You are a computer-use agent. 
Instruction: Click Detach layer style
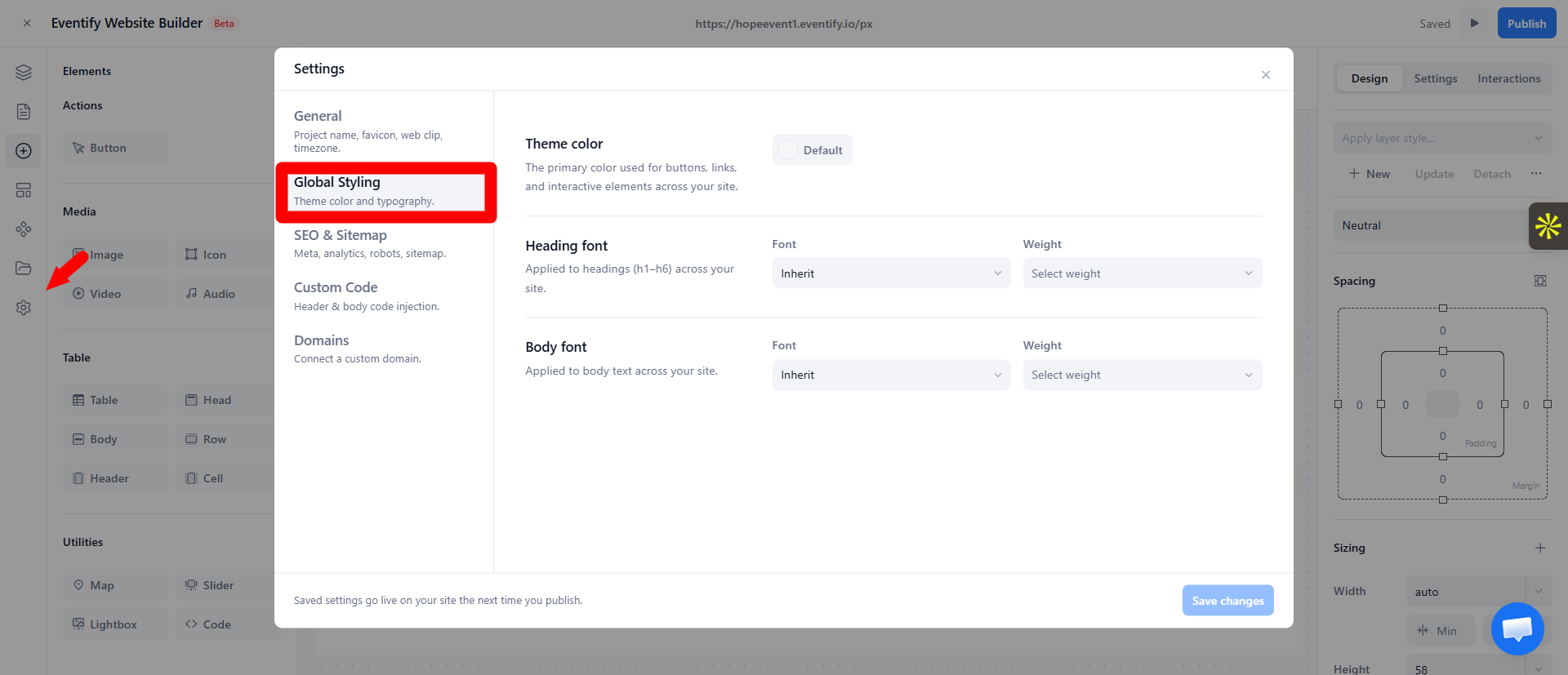click(1492, 174)
